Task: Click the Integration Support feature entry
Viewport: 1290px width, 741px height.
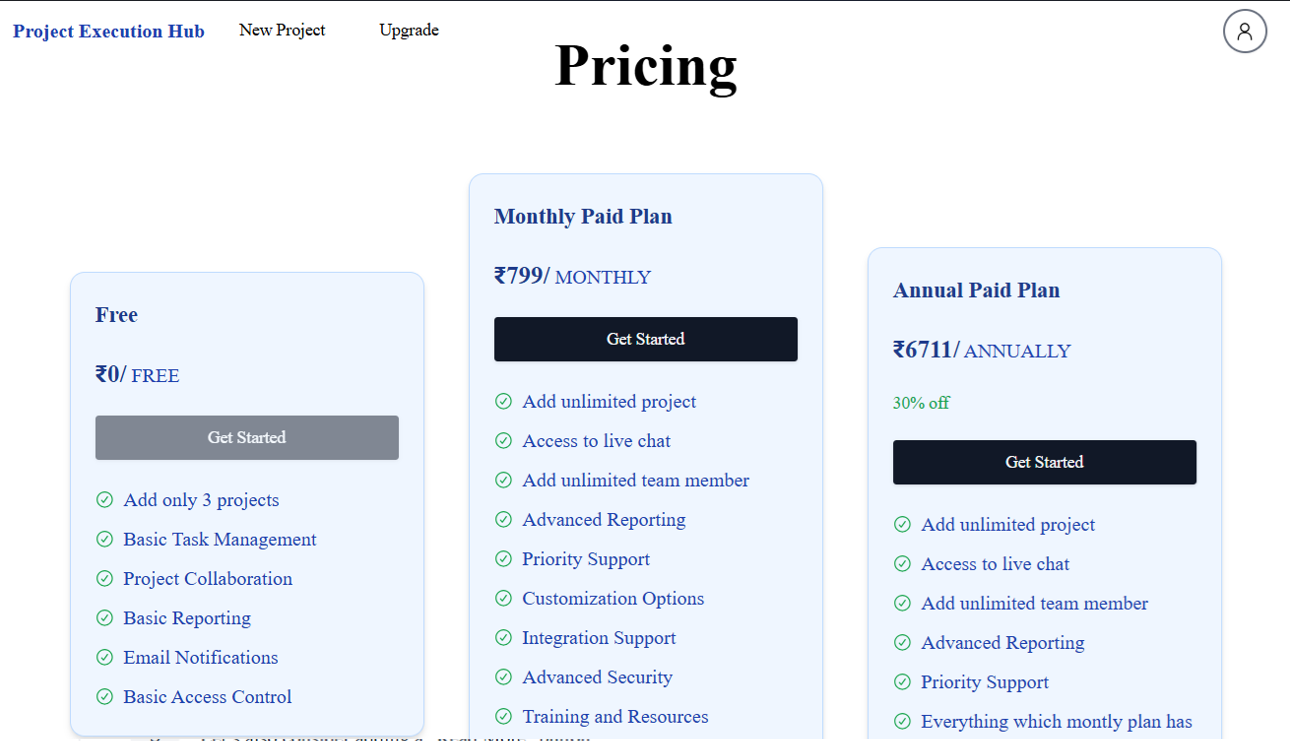Action: (599, 638)
